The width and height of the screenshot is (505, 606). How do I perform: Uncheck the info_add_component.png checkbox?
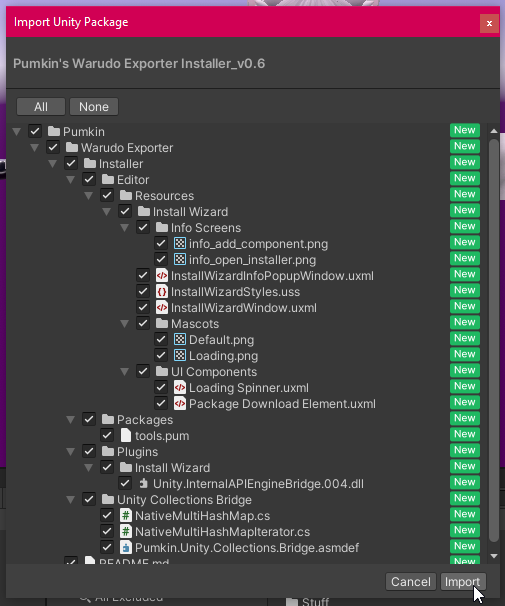coord(161,243)
